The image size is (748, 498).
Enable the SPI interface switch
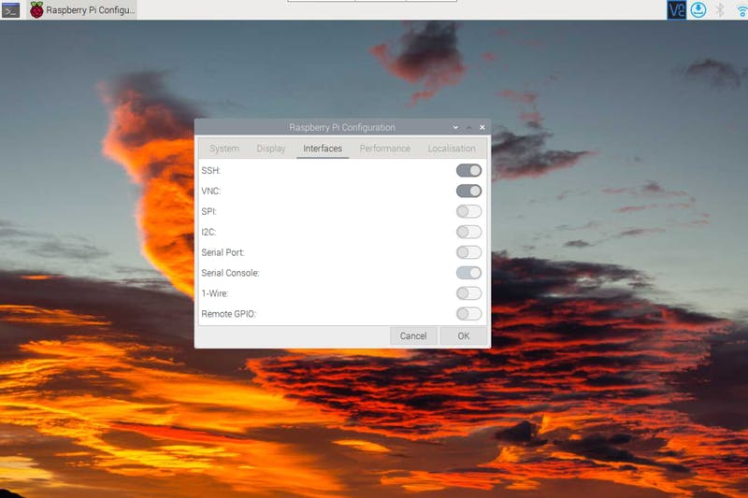468,211
